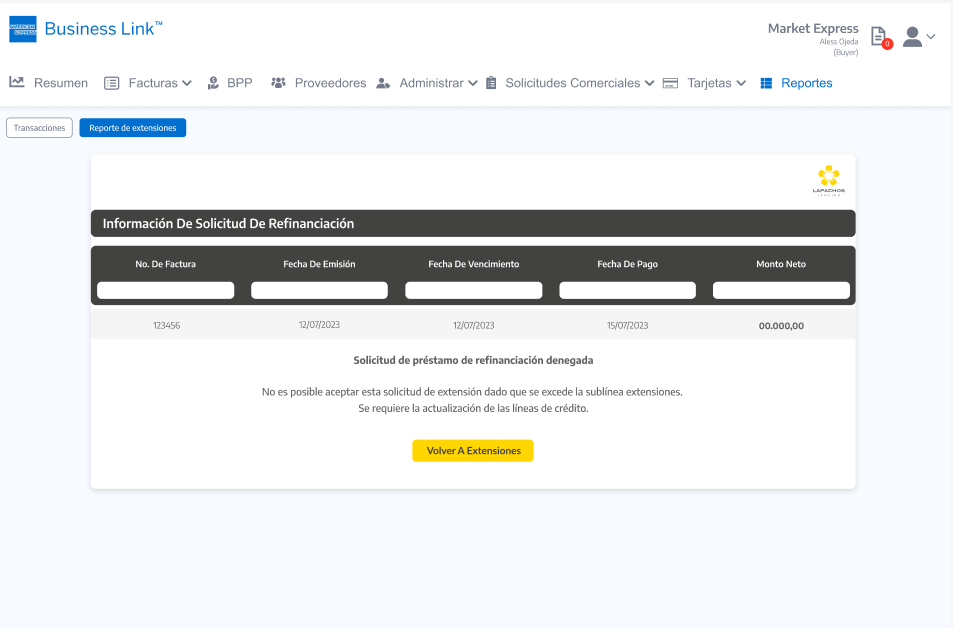Click the Proveedores people icon
The height and width of the screenshot is (628, 953).
278,83
